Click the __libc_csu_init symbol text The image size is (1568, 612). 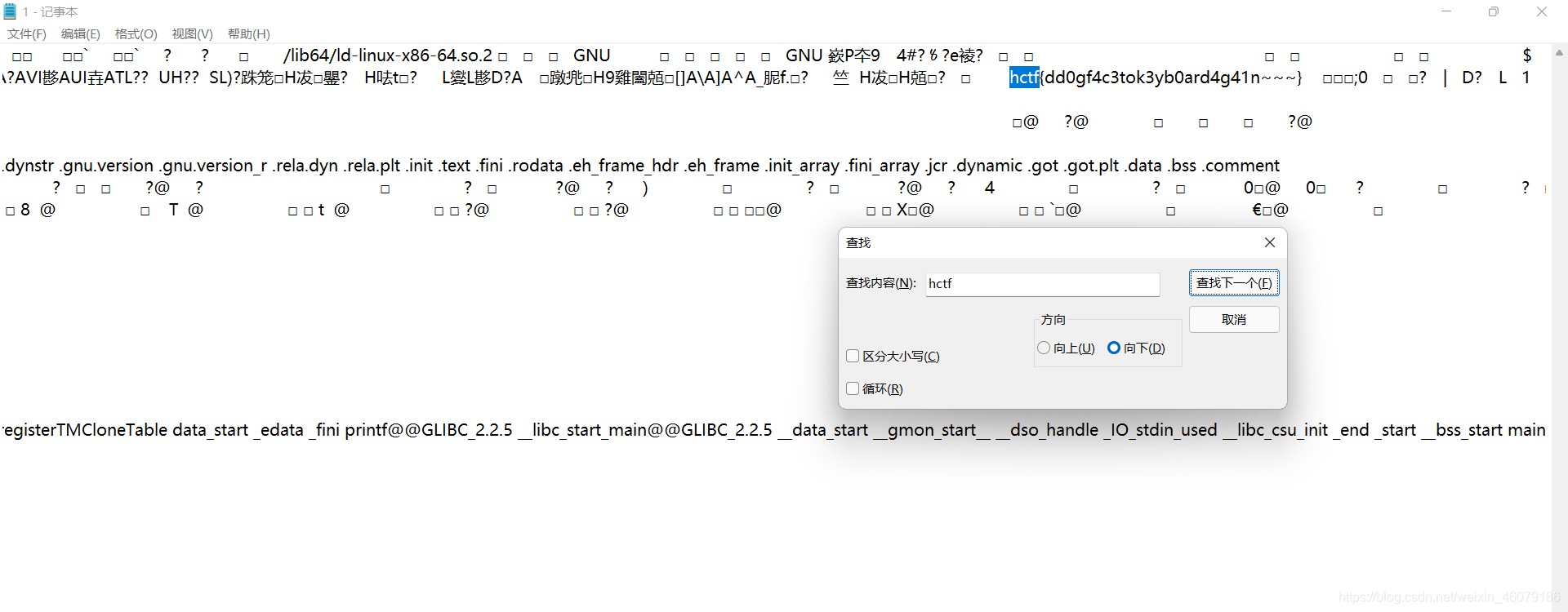click(1276, 430)
